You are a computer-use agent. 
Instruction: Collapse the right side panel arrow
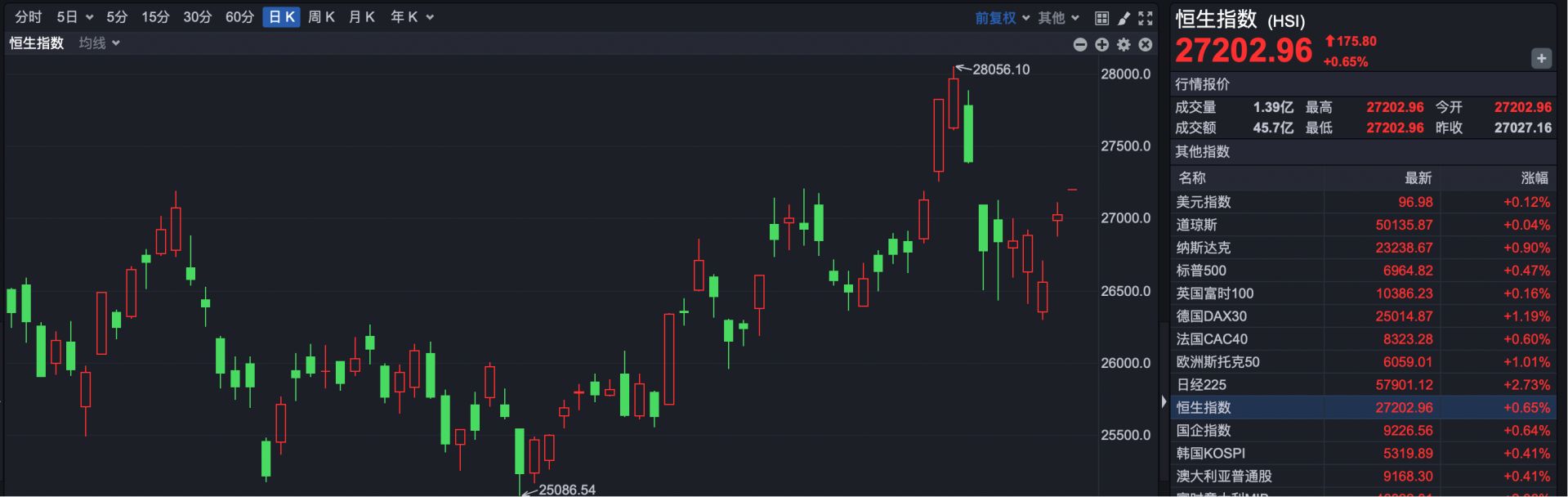click(1164, 401)
